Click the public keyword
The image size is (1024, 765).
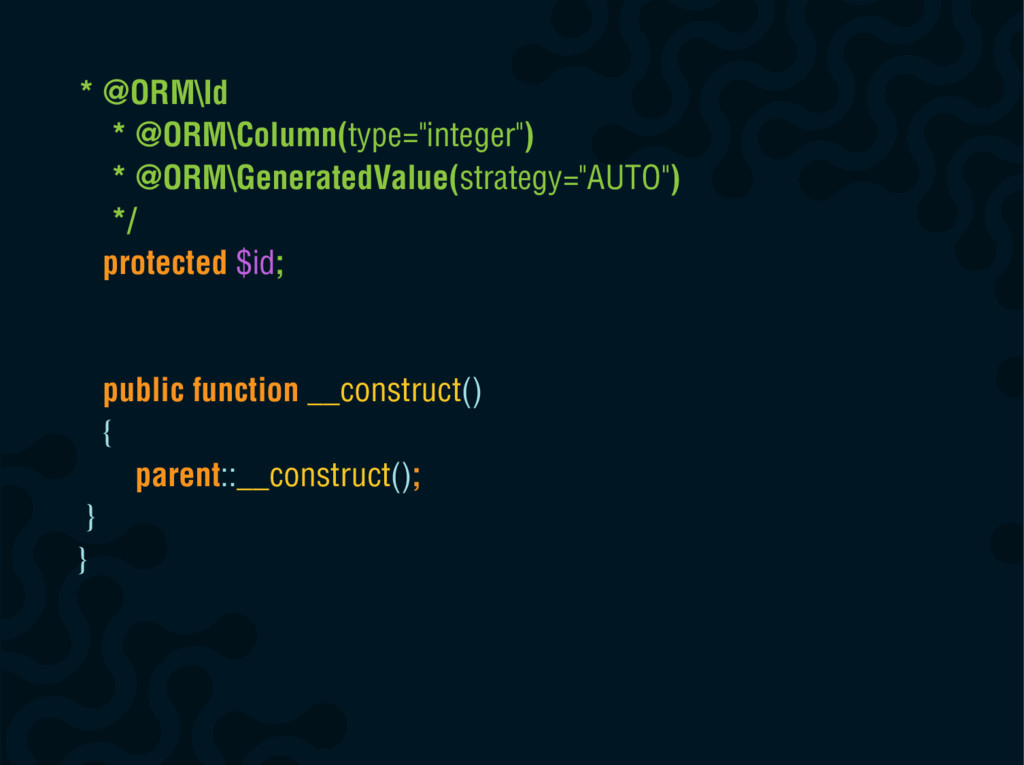pyautogui.click(x=144, y=391)
